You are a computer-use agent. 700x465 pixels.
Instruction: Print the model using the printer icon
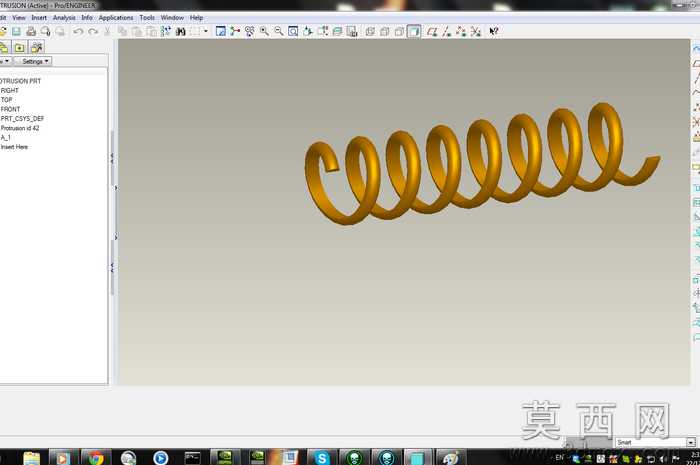(31, 31)
